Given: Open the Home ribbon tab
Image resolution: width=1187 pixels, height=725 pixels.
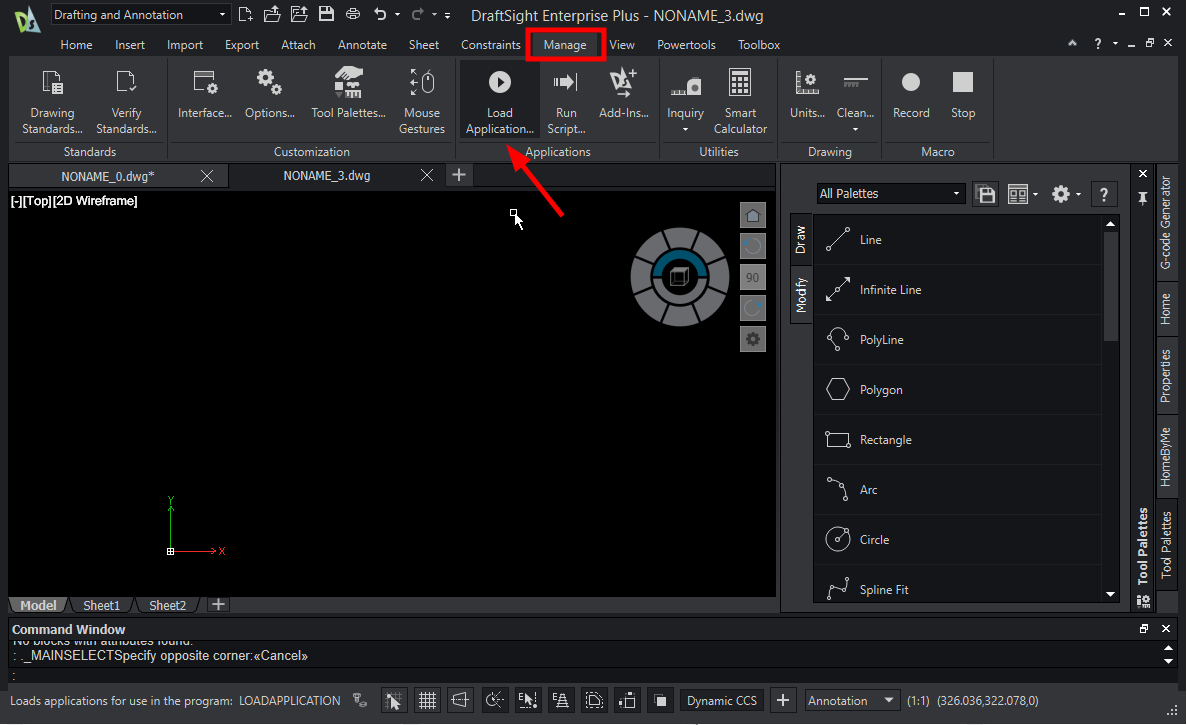Looking at the screenshot, I should (x=76, y=45).
